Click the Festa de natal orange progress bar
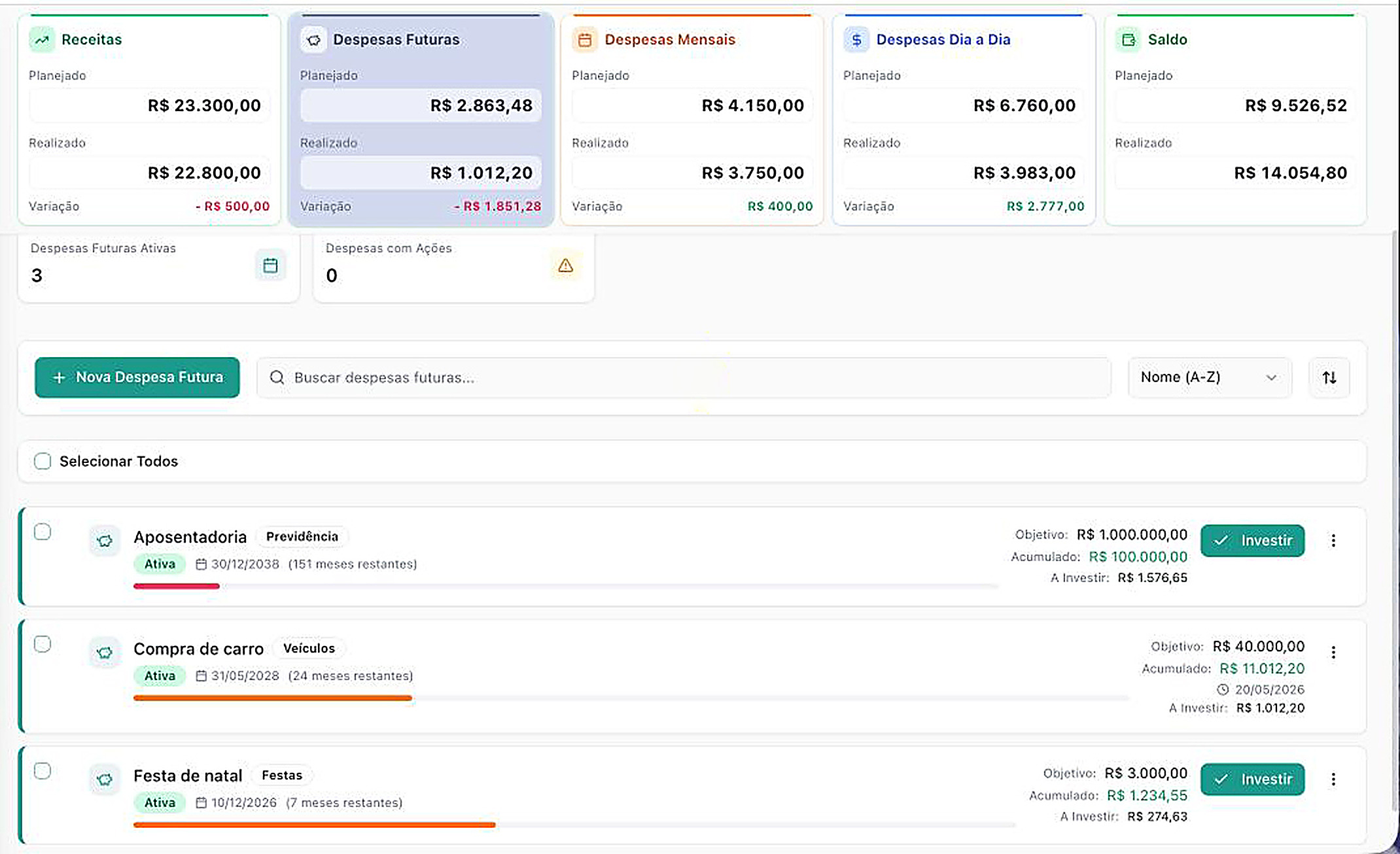 pos(315,825)
